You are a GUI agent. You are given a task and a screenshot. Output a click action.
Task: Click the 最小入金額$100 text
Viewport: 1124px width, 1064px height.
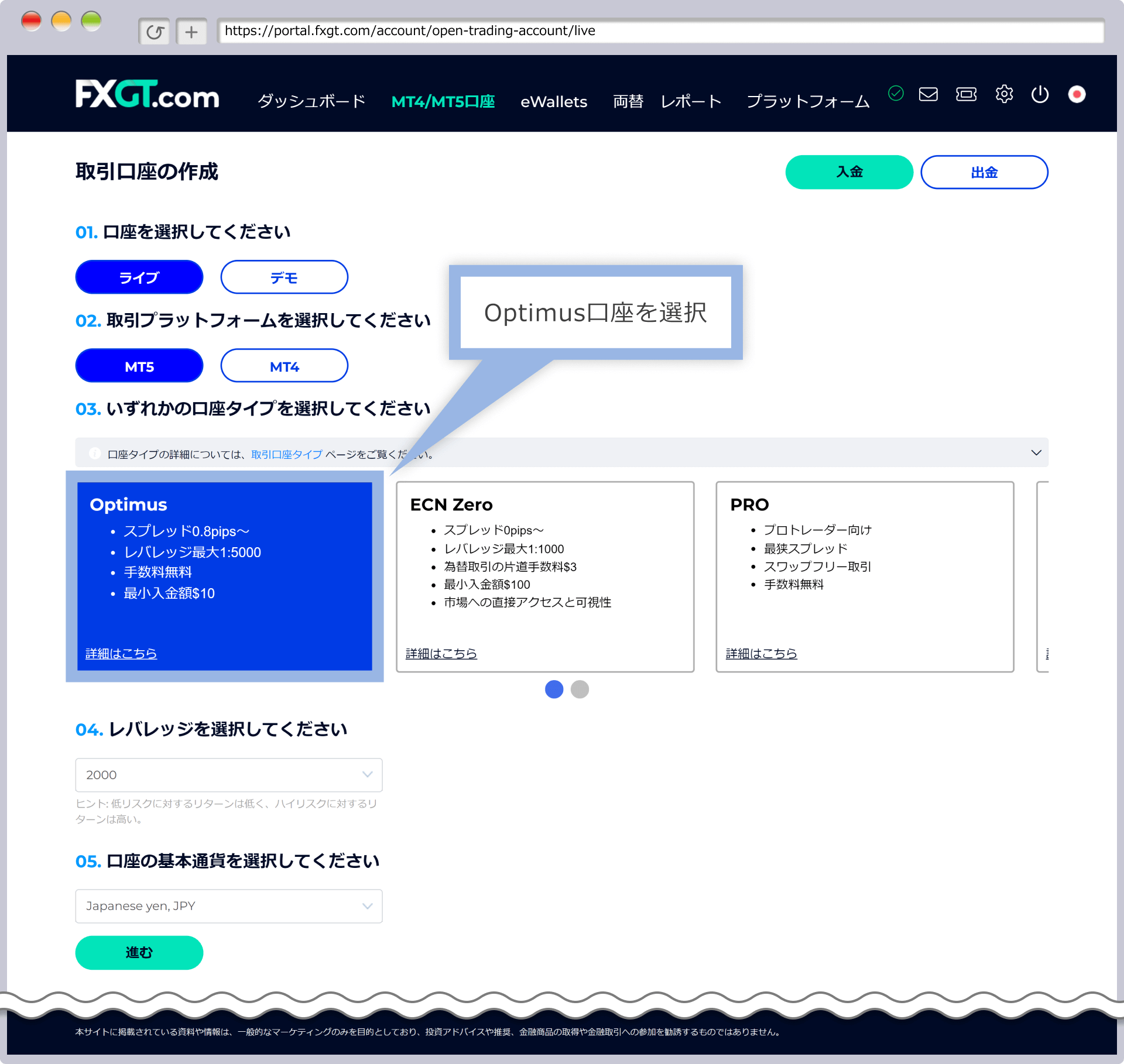coord(487,585)
